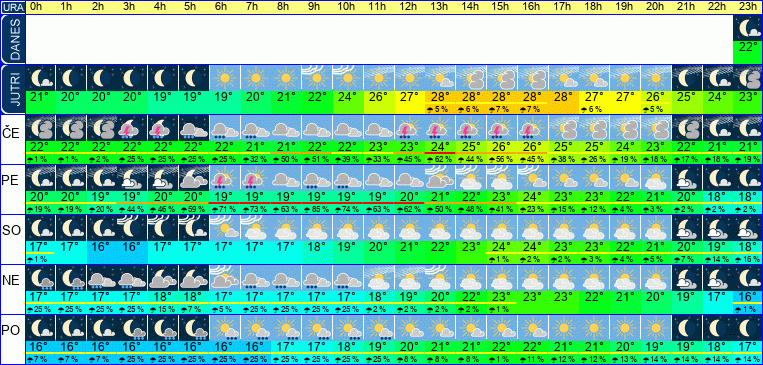The width and height of the screenshot is (763, 365).
Task: Click the PE 6h thunderstorm icon
Action: (x=225, y=178)
